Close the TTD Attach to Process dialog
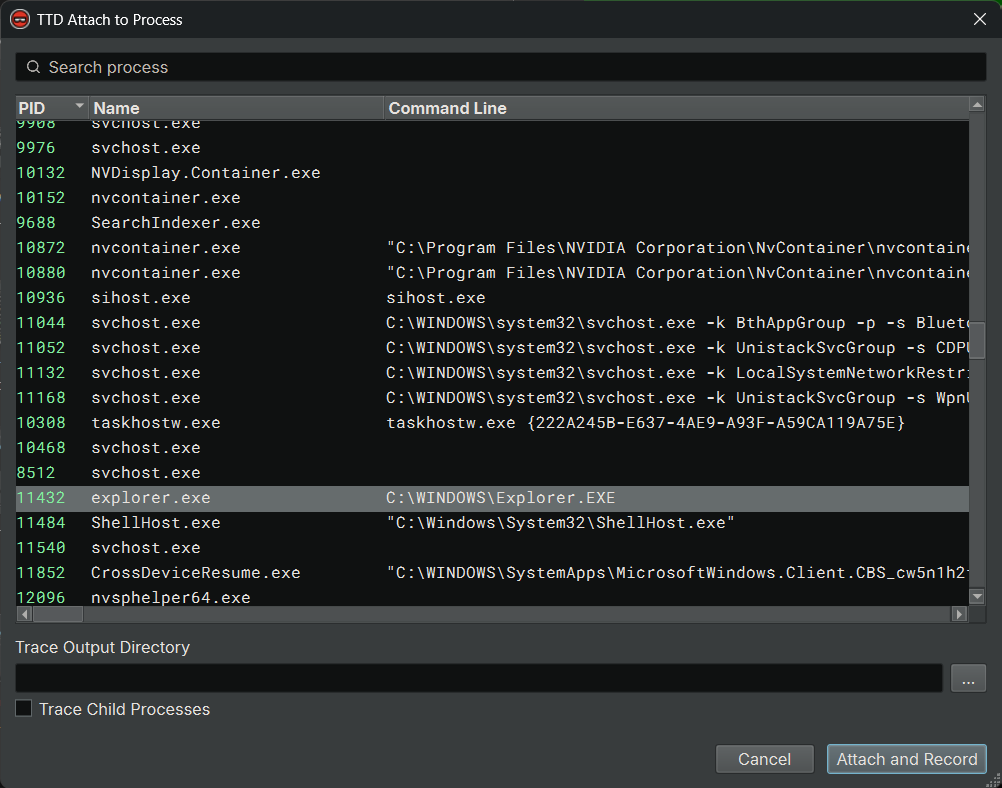 tap(979, 19)
